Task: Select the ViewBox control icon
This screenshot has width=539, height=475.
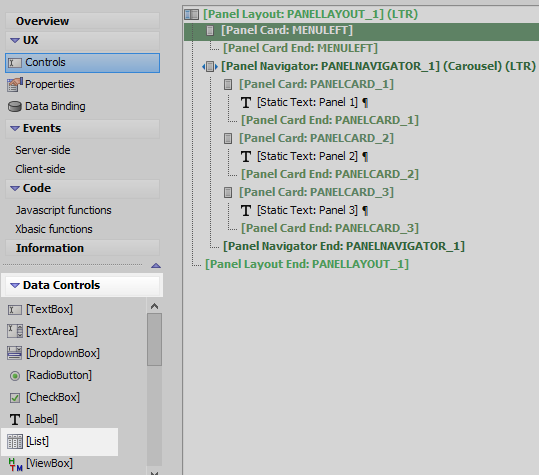Action: click(x=15, y=464)
